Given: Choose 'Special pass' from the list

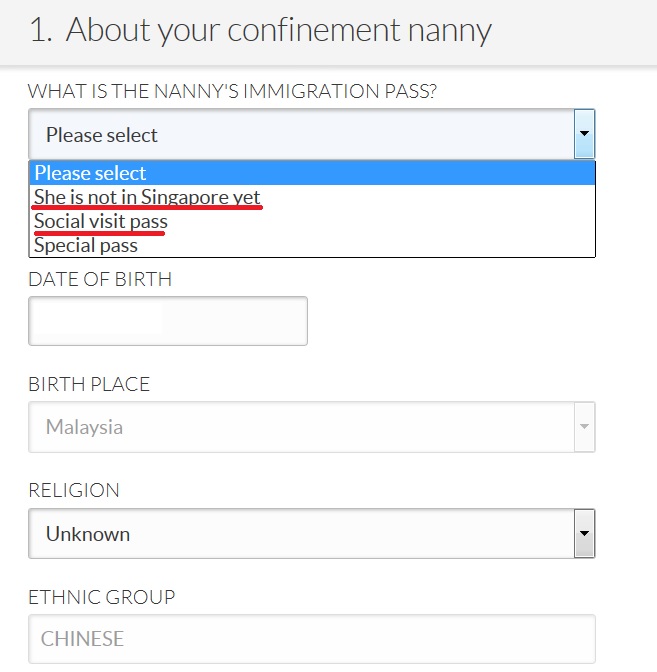Looking at the screenshot, I should click(x=86, y=244).
